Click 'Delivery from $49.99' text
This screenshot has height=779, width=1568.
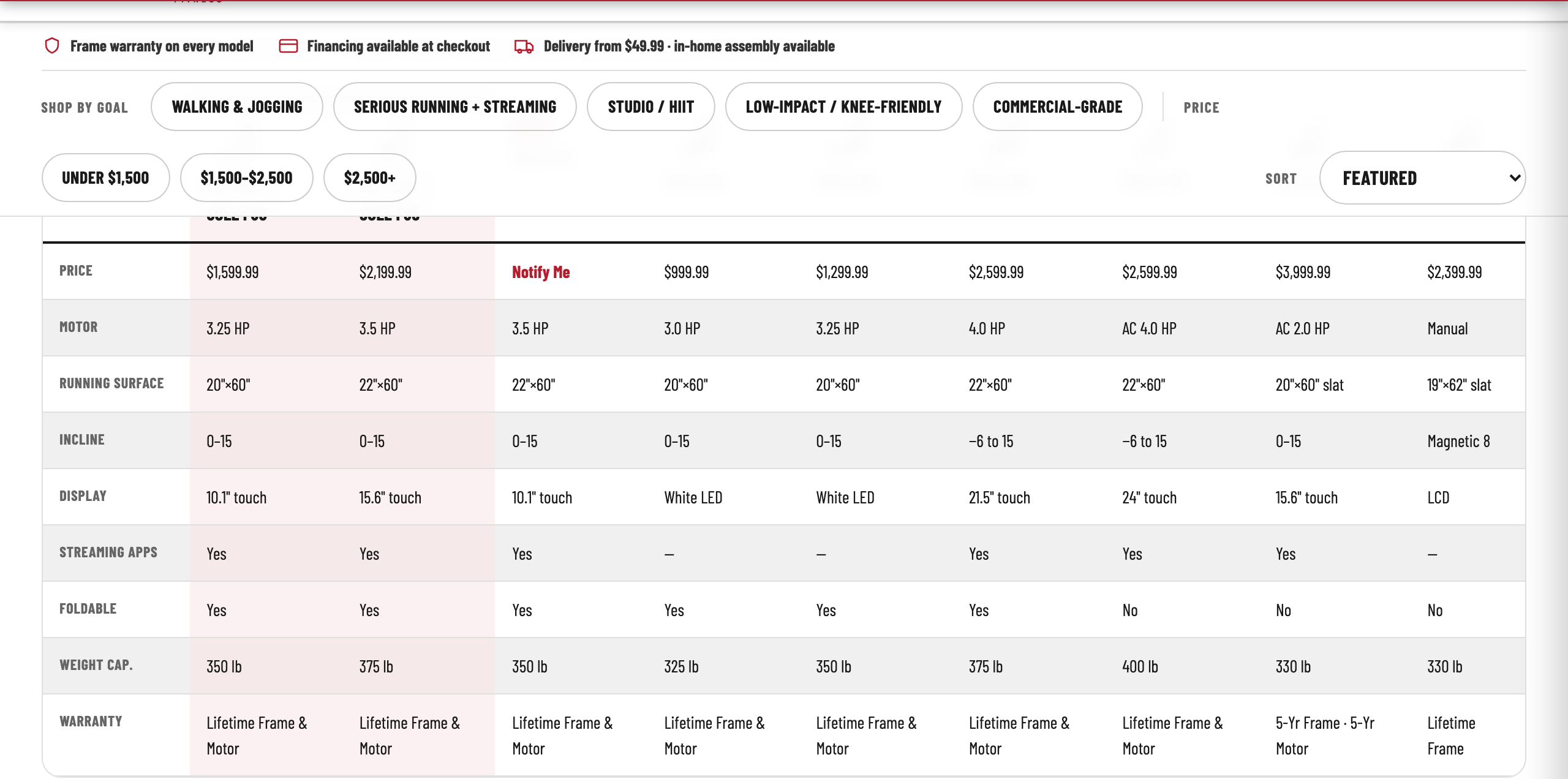(604, 46)
